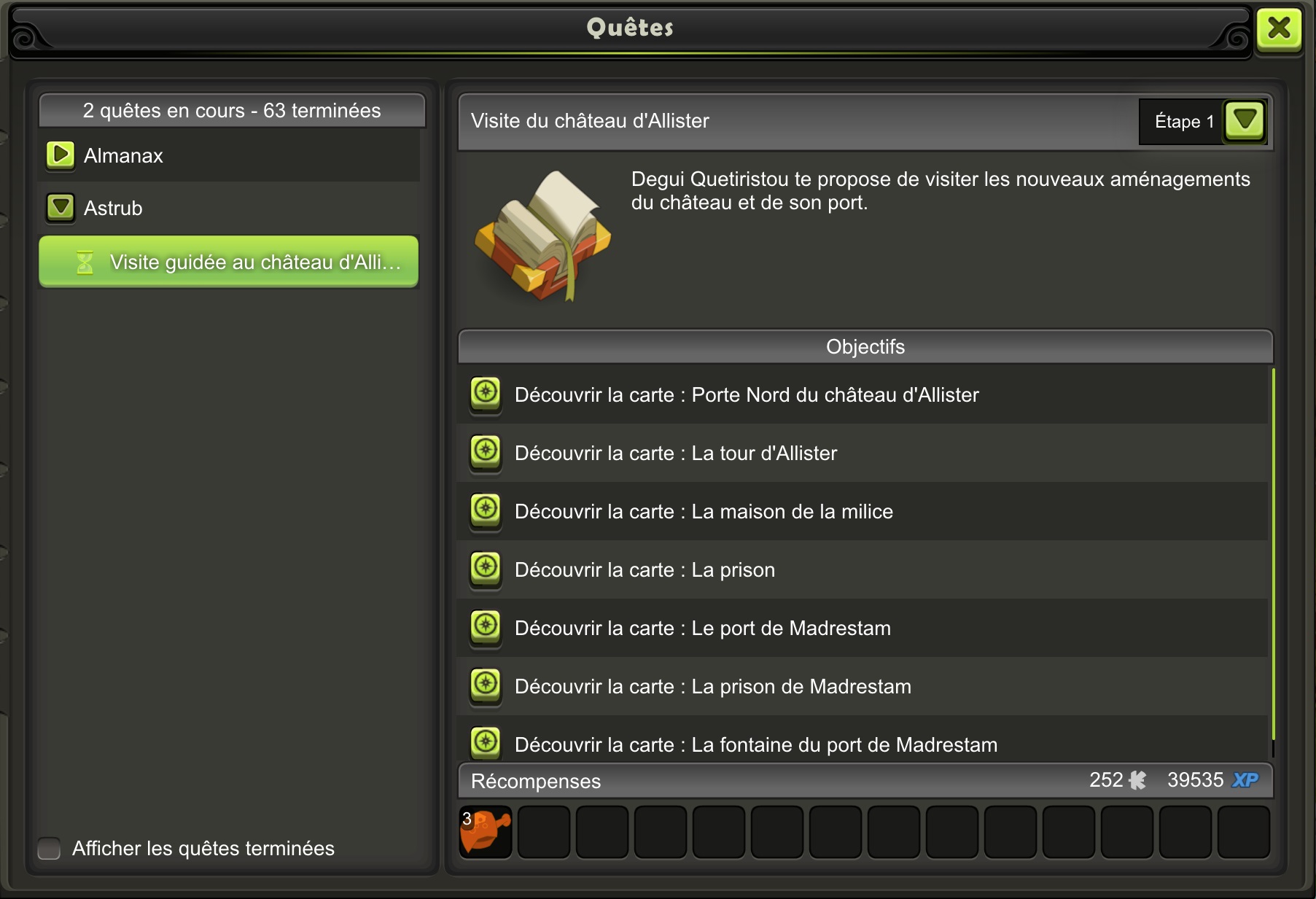Image resolution: width=1316 pixels, height=899 pixels.
Task: Click compass icon for Le port de Madrestam
Action: (x=486, y=627)
